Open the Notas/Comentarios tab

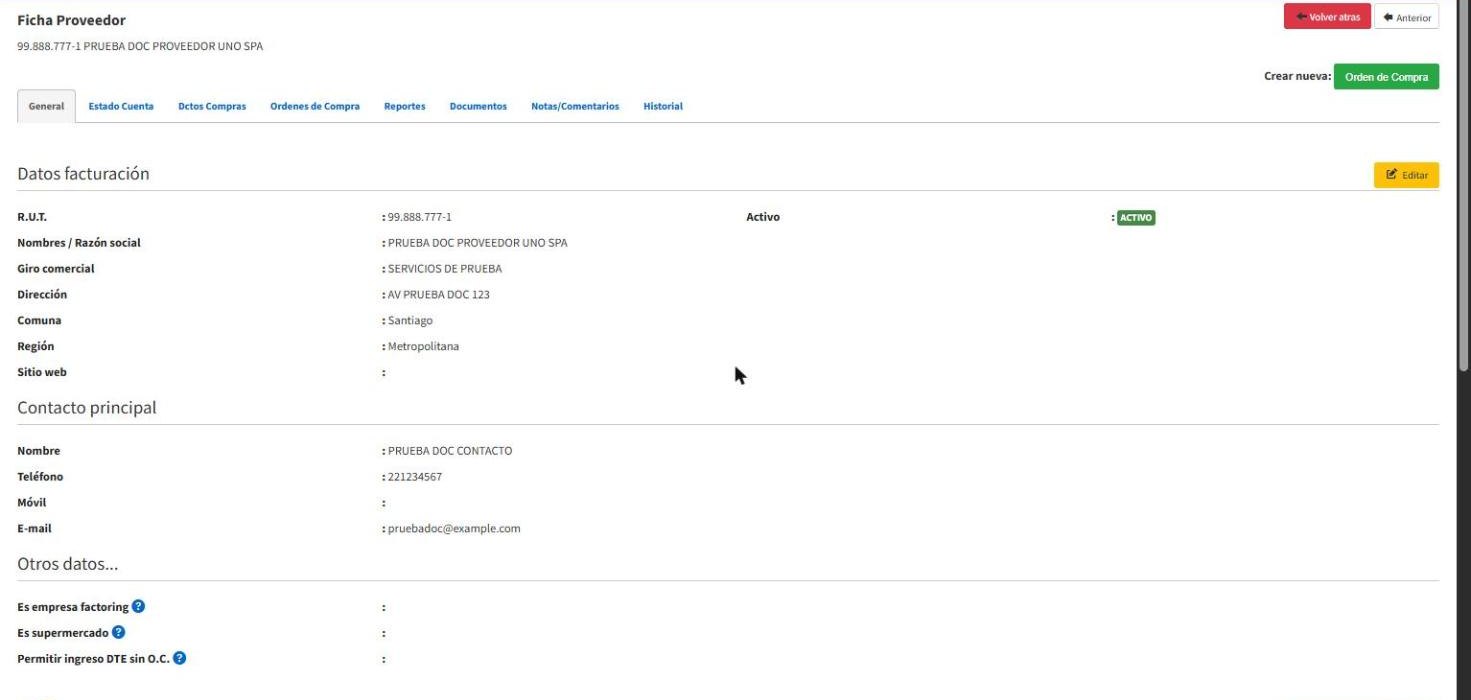pos(575,107)
